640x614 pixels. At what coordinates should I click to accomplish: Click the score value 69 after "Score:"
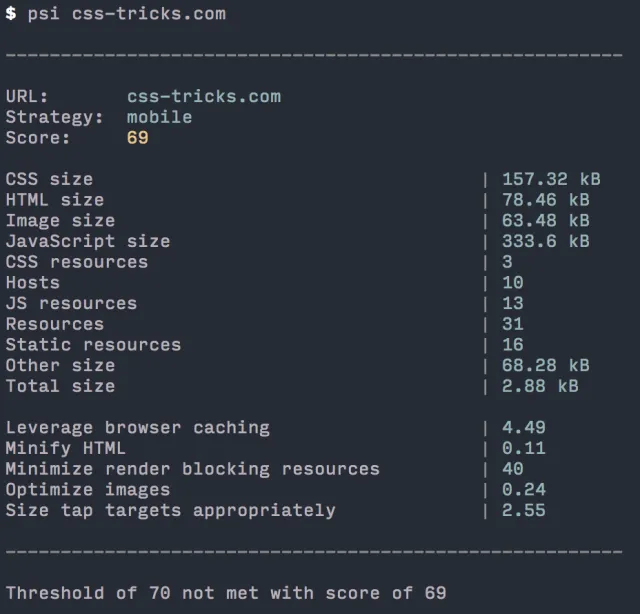pyautogui.click(x=138, y=138)
